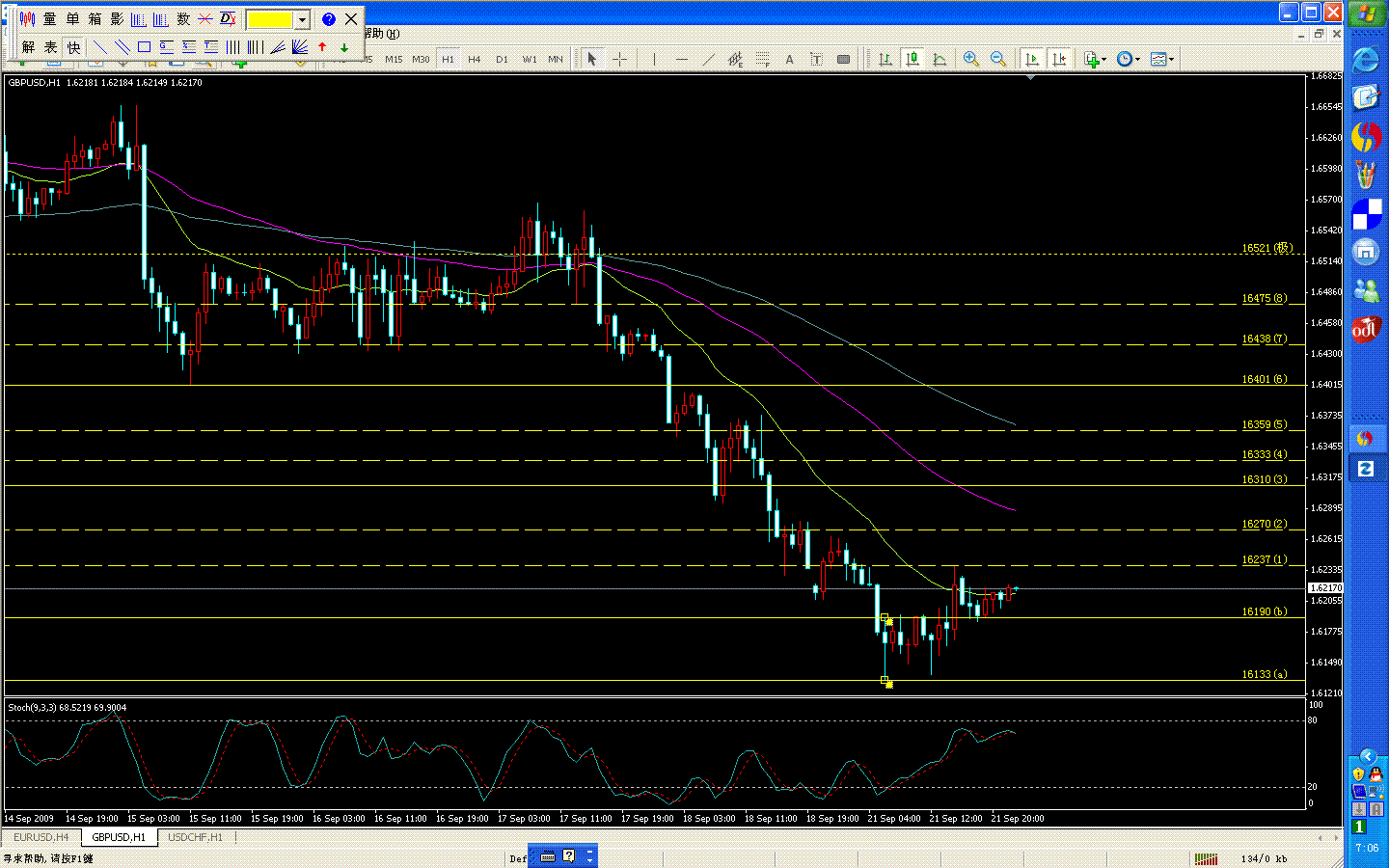Toggle chart shift button
The height and width of the screenshot is (868, 1389).
pyautogui.click(x=1059, y=59)
